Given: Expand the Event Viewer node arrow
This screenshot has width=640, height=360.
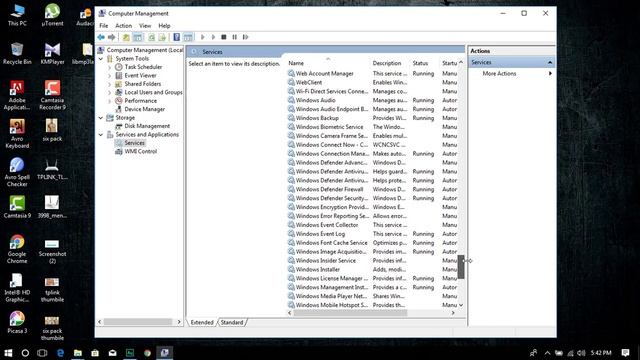Looking at the screenshot, I should [x=109, y=76].
